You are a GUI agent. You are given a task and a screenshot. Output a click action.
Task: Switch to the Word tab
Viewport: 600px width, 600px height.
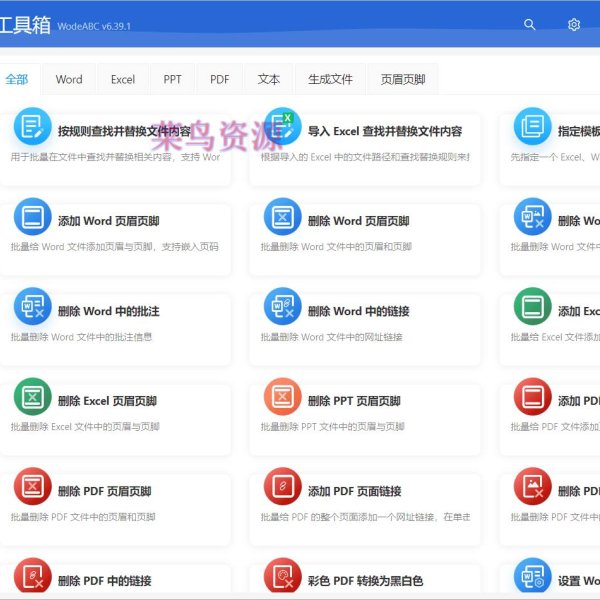click(x=69, y=79)
